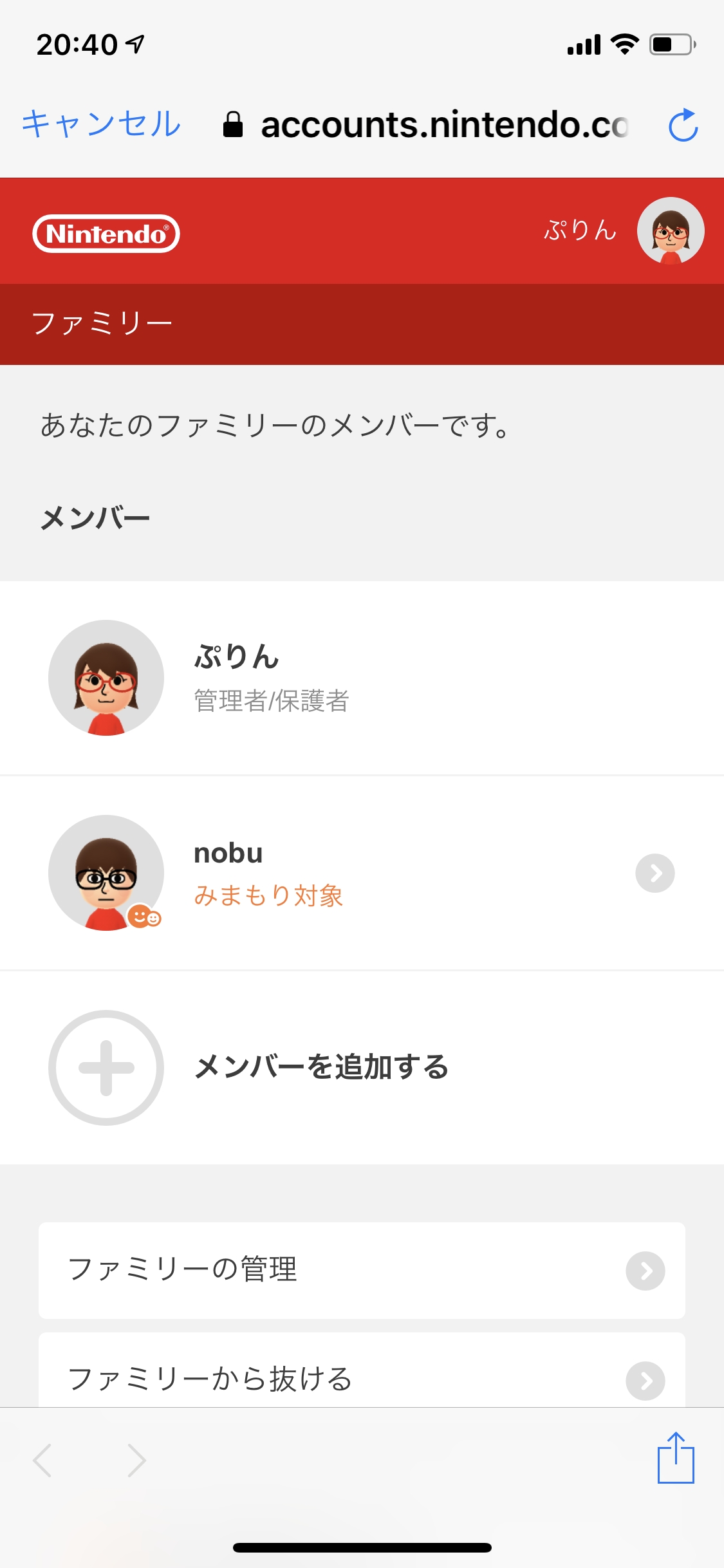The height and width of the screenshot is (1568, 724).
Task: Tap ぷりん's Mii avatar thumbnail
Action: [x=106, y=678]
